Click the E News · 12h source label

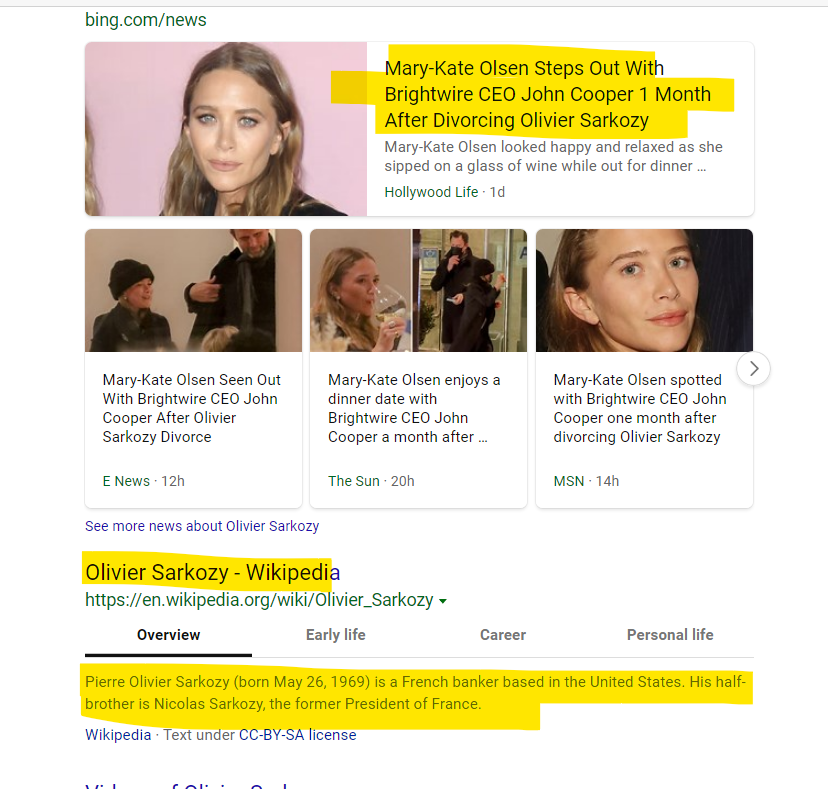pos(144,481)
